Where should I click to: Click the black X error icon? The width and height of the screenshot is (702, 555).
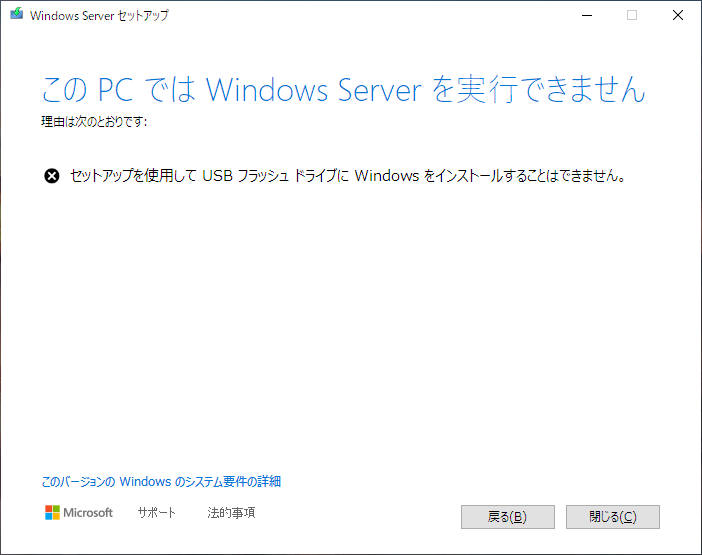tap(52, 176)
